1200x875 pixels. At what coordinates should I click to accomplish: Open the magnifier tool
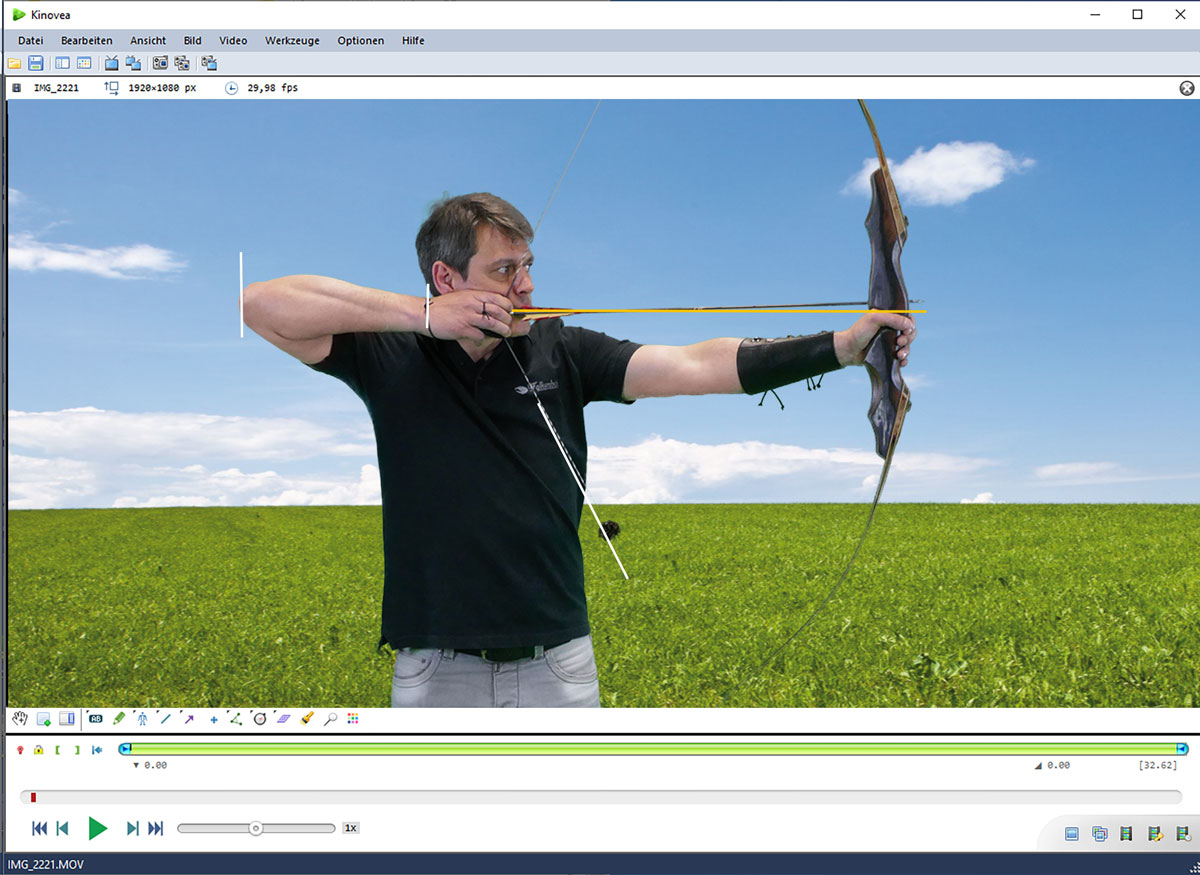pos(330,718)
